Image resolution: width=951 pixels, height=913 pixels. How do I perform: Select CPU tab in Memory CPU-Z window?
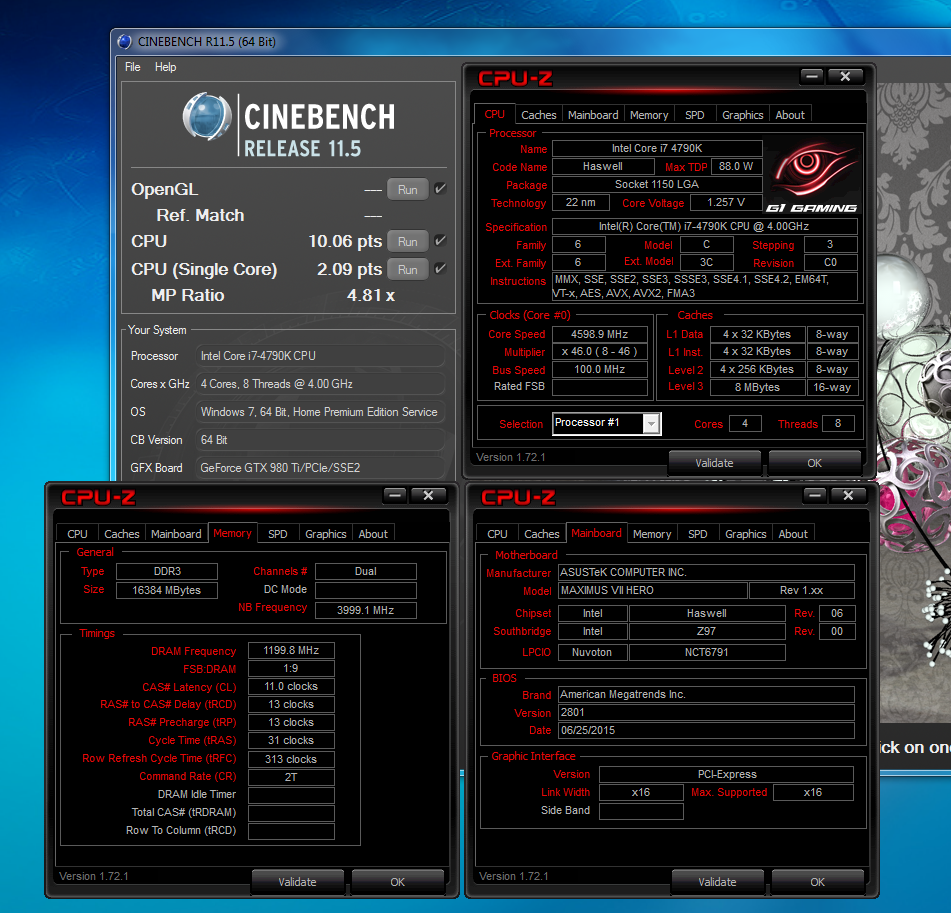(77, 534)
